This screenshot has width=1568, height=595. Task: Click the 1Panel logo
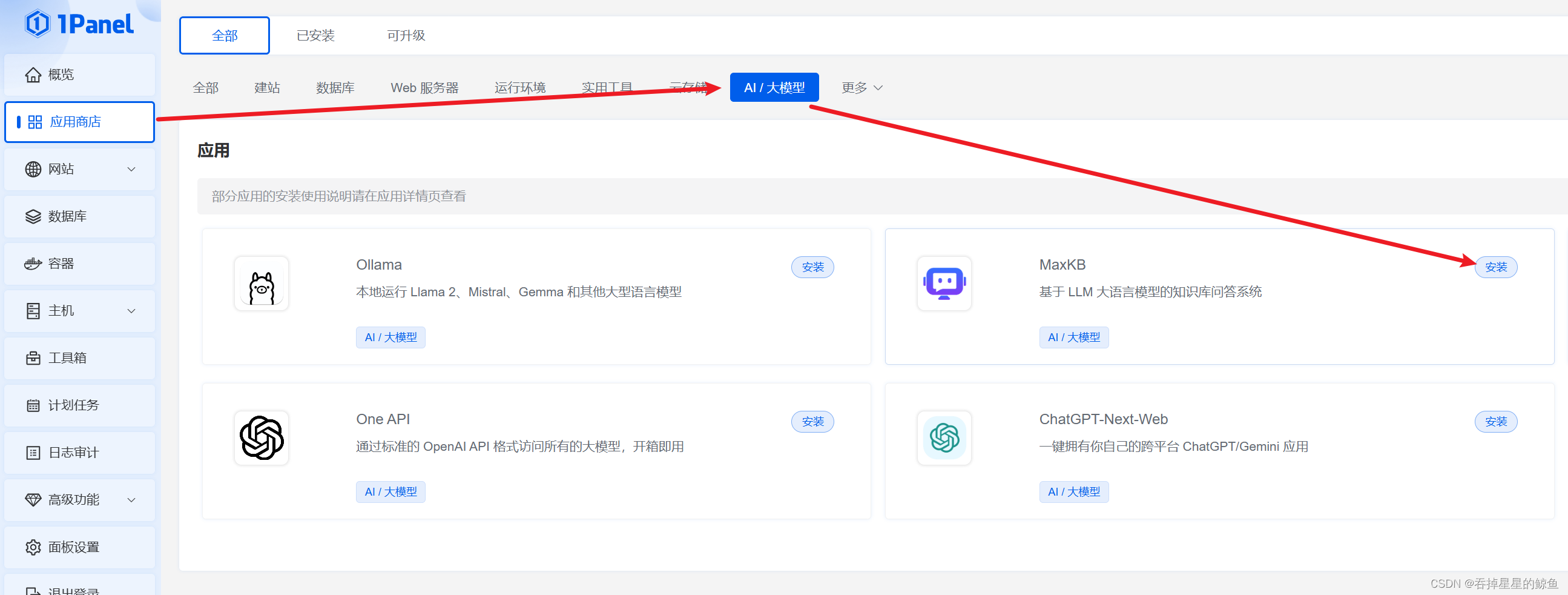[79, 24]
